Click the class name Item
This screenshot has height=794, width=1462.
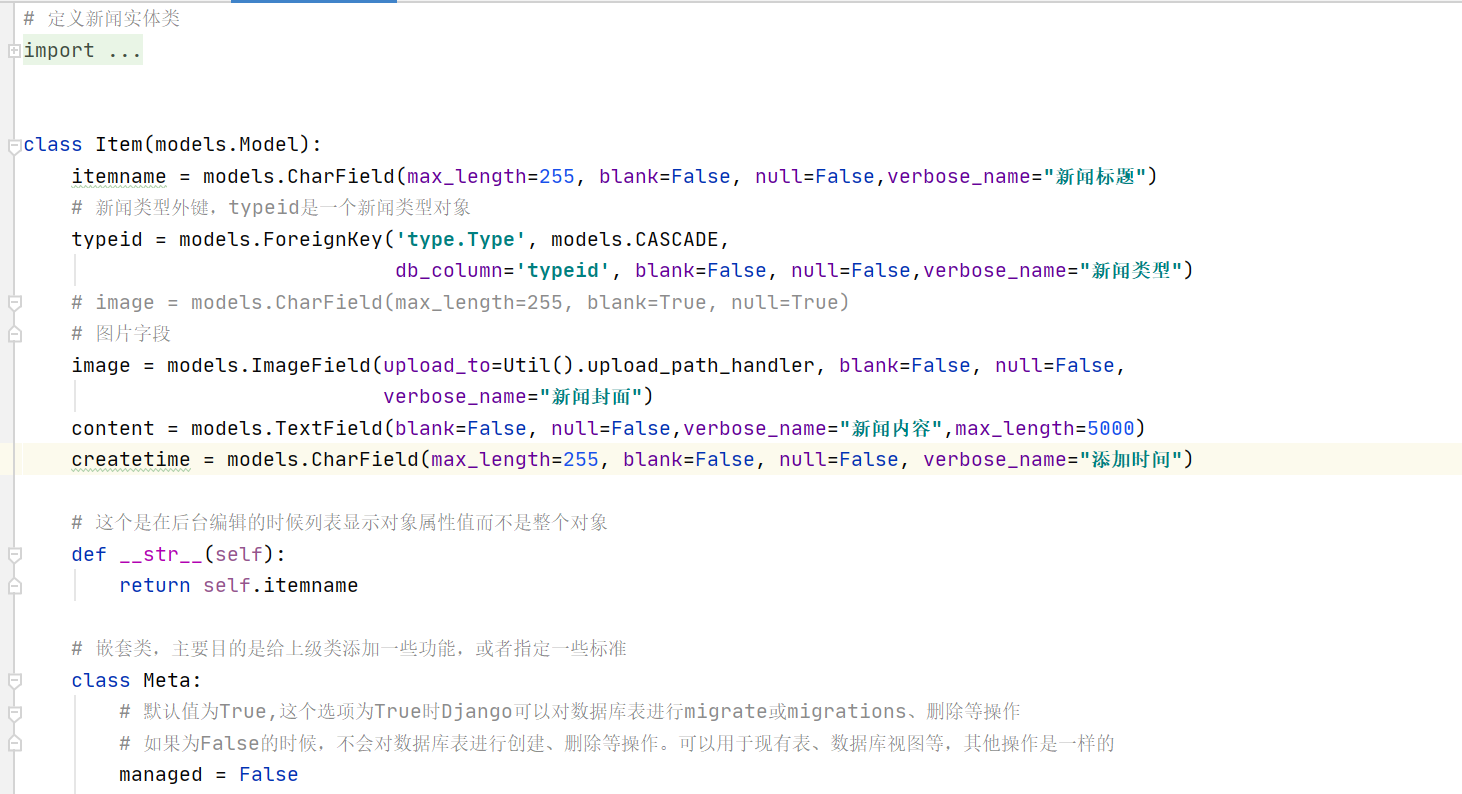[x=119, y=144]
